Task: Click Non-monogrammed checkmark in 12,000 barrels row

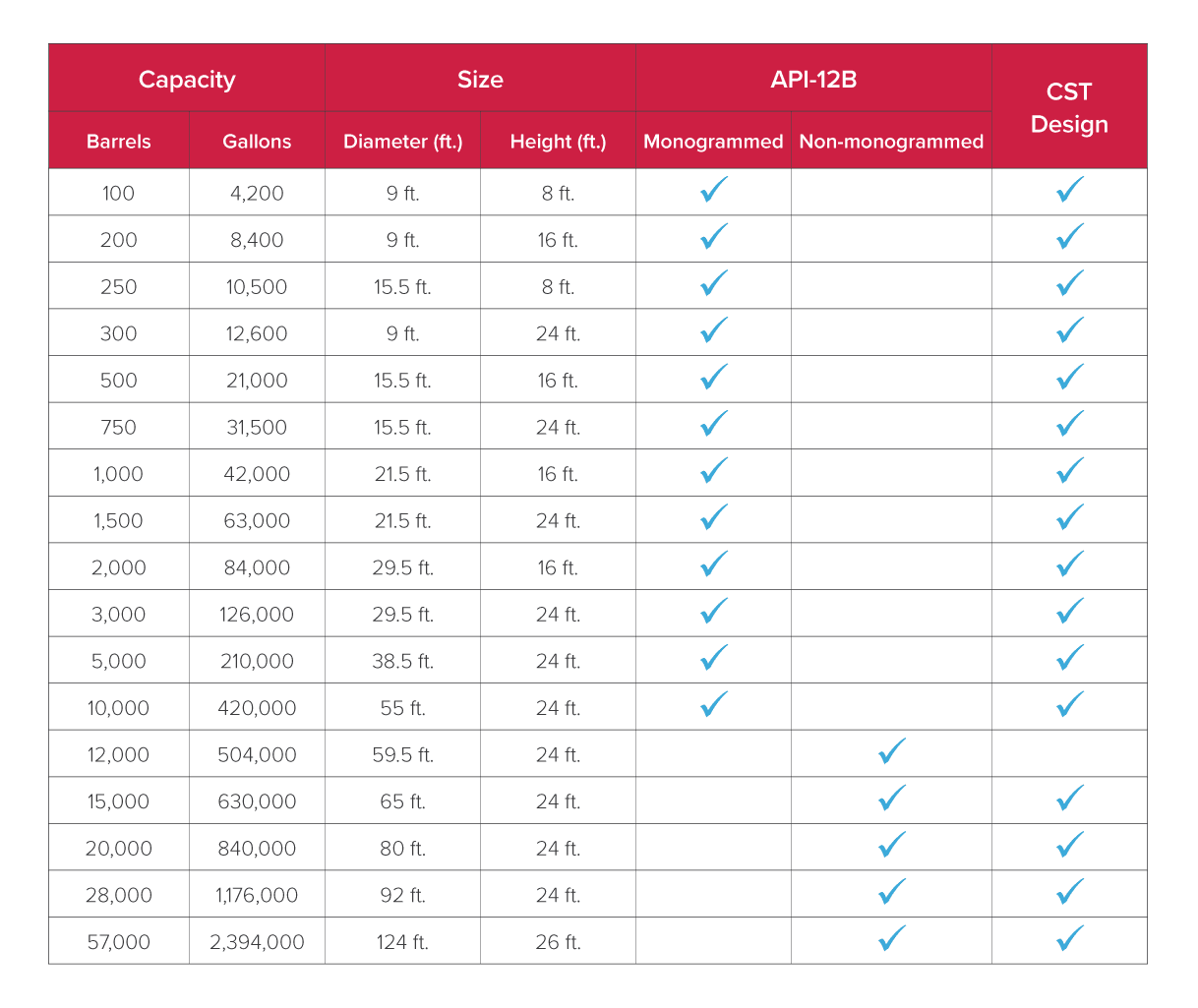Action: click(892, 752)
